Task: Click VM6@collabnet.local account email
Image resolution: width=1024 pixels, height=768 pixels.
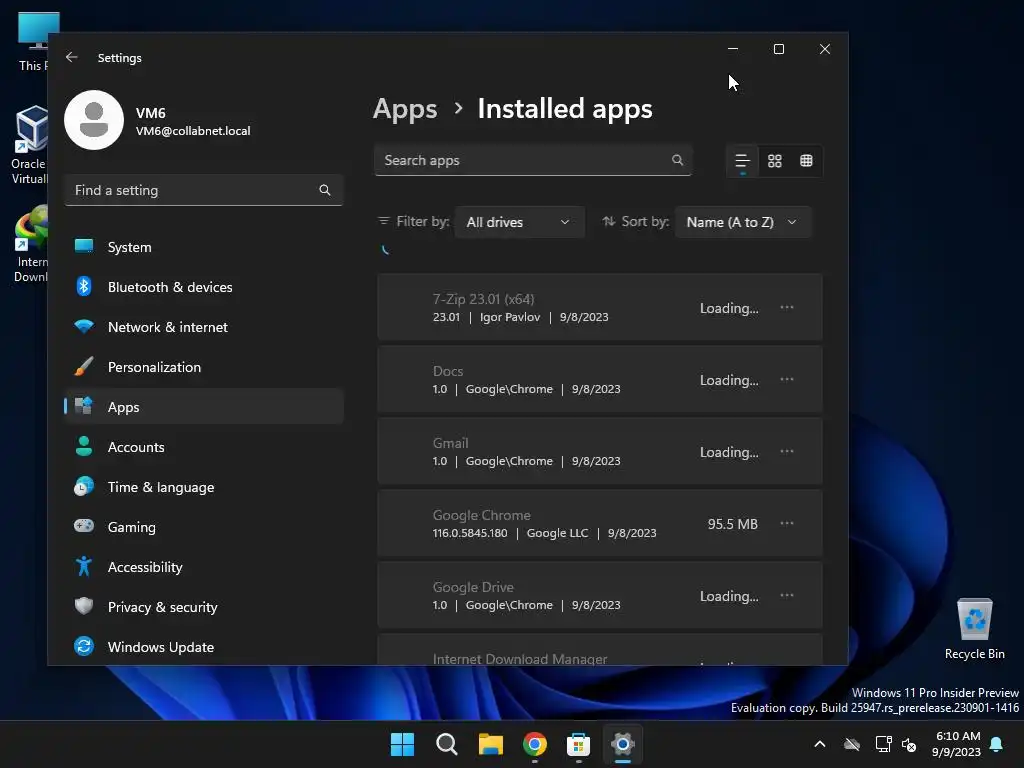Action: click(193, 131)
